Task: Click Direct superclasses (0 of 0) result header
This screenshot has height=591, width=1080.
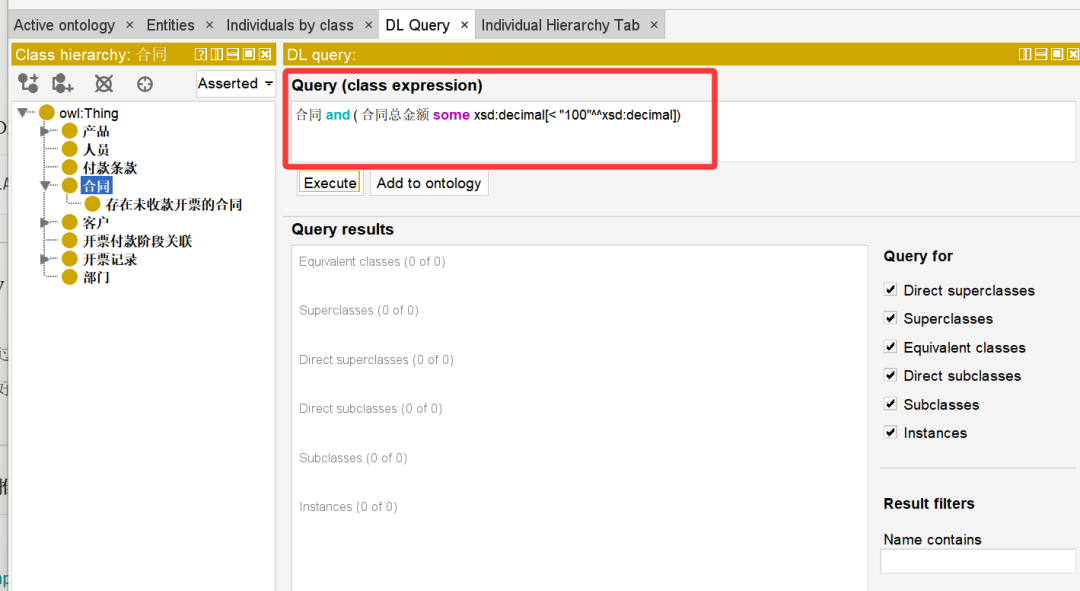Action: pyautogui.click(x=376, y=360)
